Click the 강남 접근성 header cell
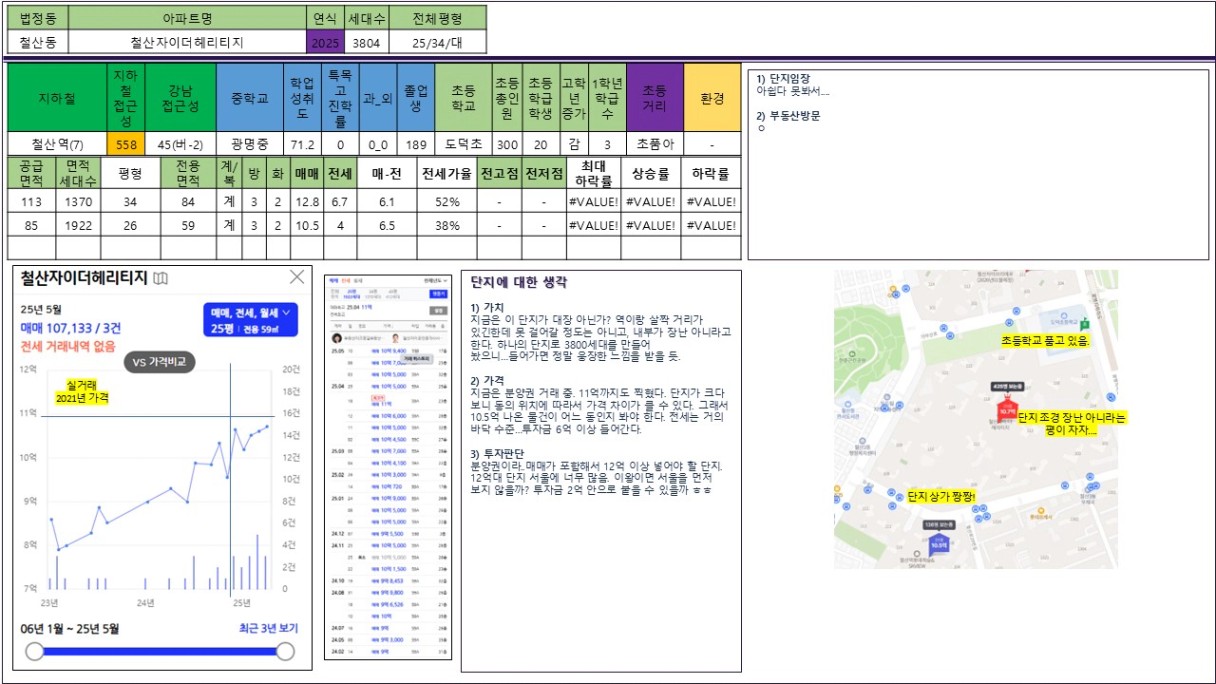Viewport: 1216px width, 684px height. (x=181, y=98)
